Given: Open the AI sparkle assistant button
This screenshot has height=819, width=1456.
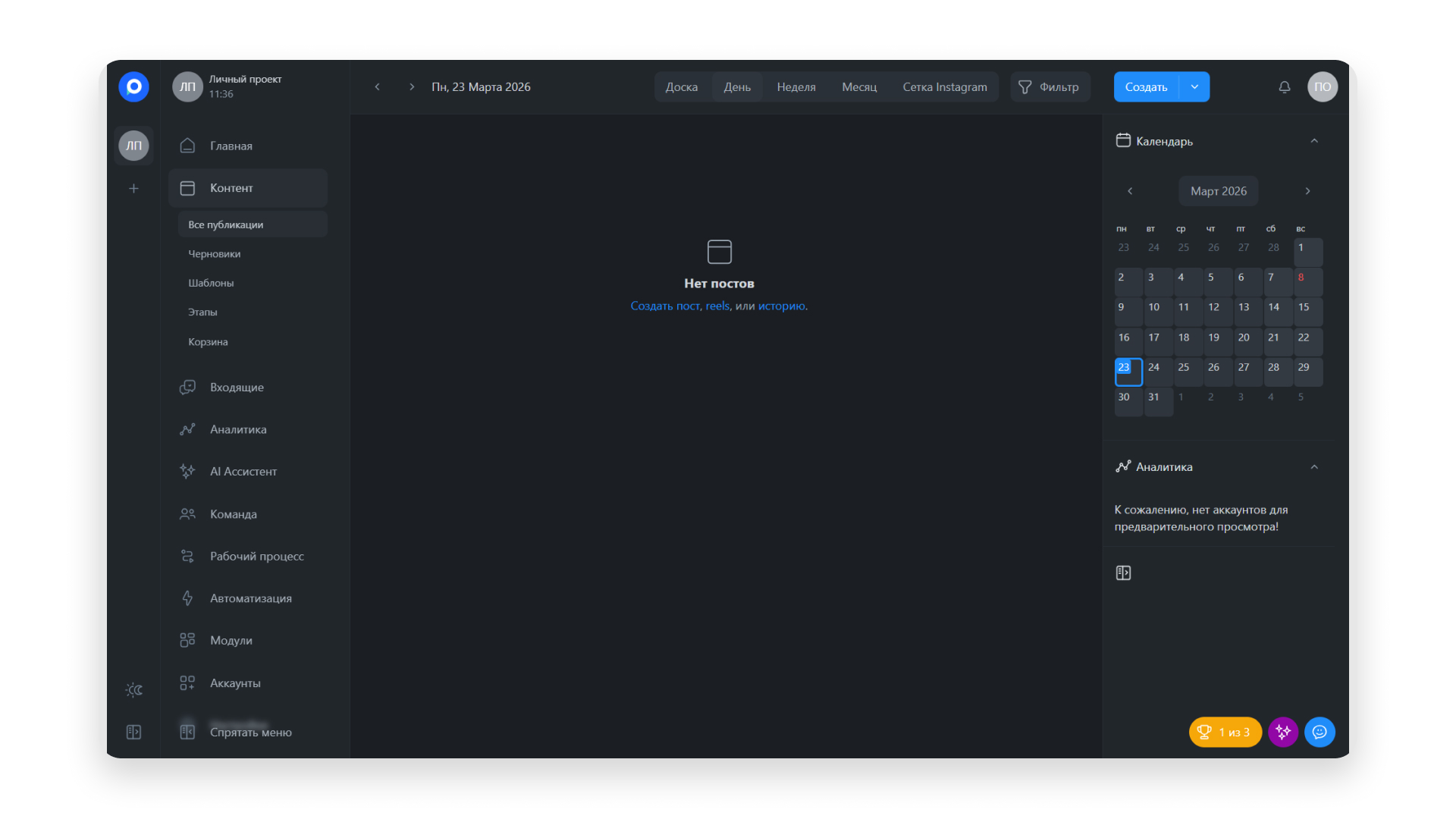Looking at the screenshot, I should pyautogui.click(x=1282, y=732).
